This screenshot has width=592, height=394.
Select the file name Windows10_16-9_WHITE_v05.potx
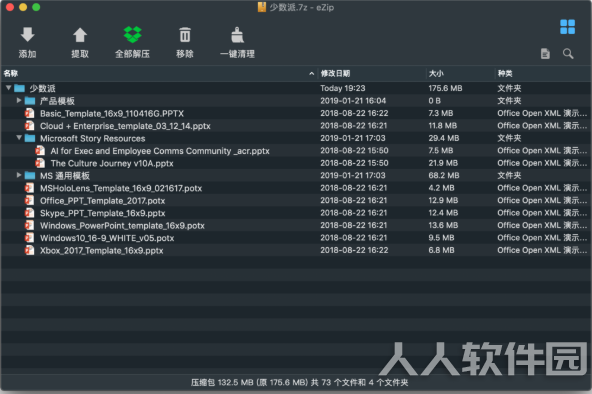pyautogui.click(x=107, y=238)
